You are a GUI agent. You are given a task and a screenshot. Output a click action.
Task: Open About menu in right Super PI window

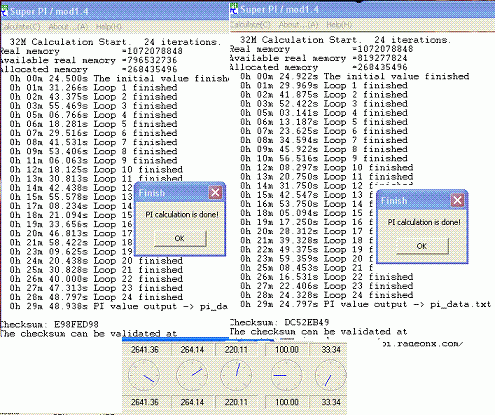coord(298,25)
